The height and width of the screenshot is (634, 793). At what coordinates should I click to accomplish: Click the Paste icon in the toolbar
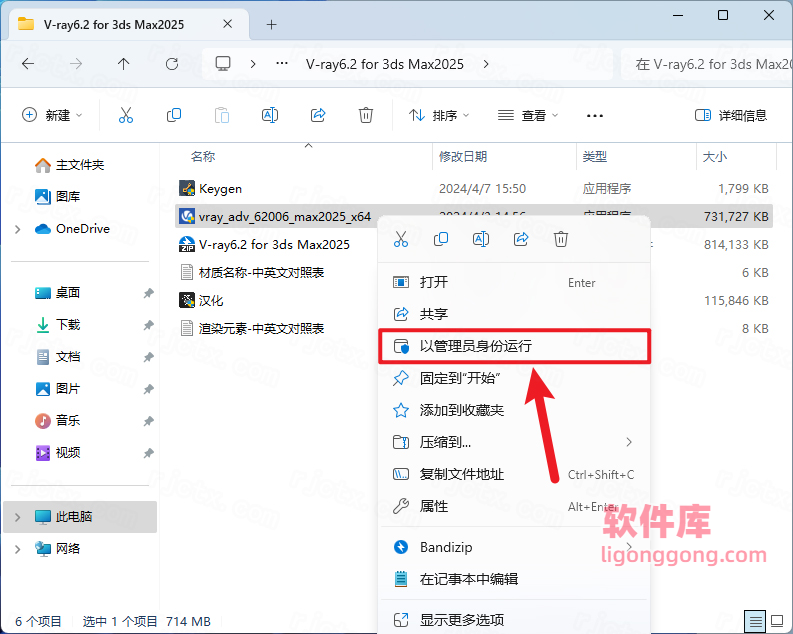pos(222,115)
